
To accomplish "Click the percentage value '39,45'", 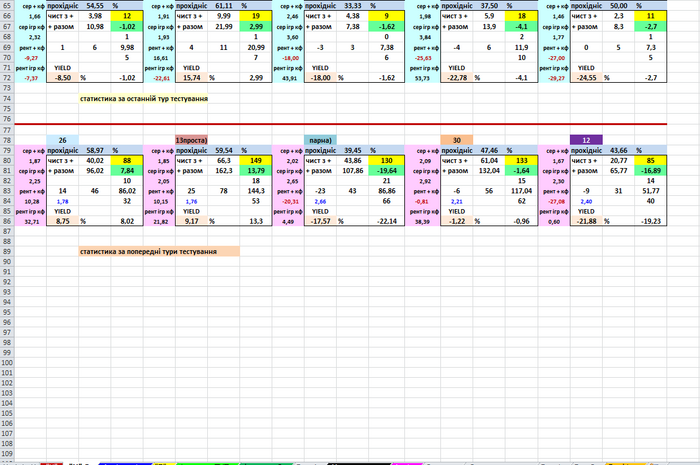I will click(x=353, y=150).
